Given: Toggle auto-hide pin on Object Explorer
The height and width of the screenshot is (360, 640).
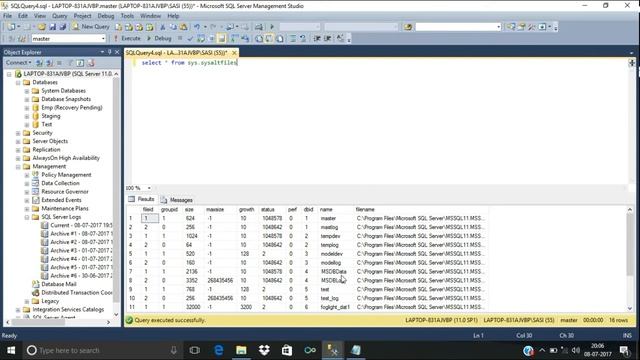Looking at the screenshot, I should (109, 52).
